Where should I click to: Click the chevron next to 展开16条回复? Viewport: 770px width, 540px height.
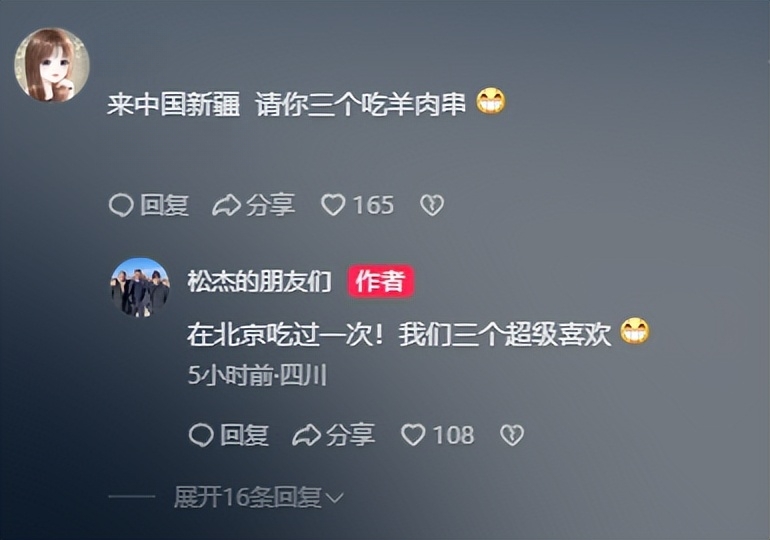(334, 499)
